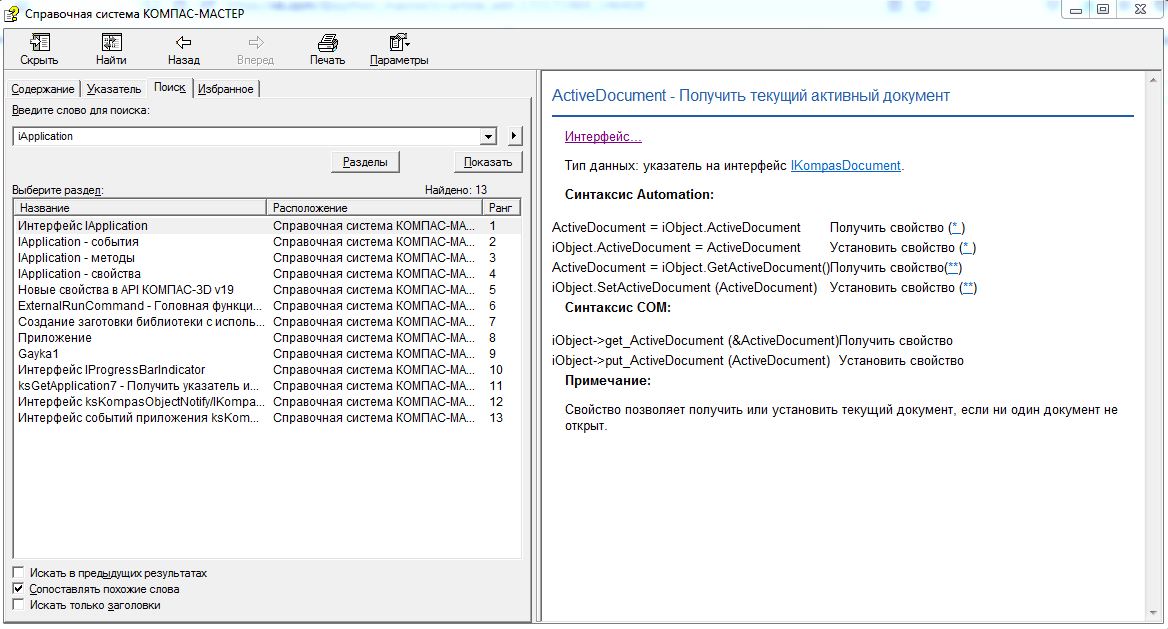
Task: Click the Найти toolbar icon
Action: 111,42
